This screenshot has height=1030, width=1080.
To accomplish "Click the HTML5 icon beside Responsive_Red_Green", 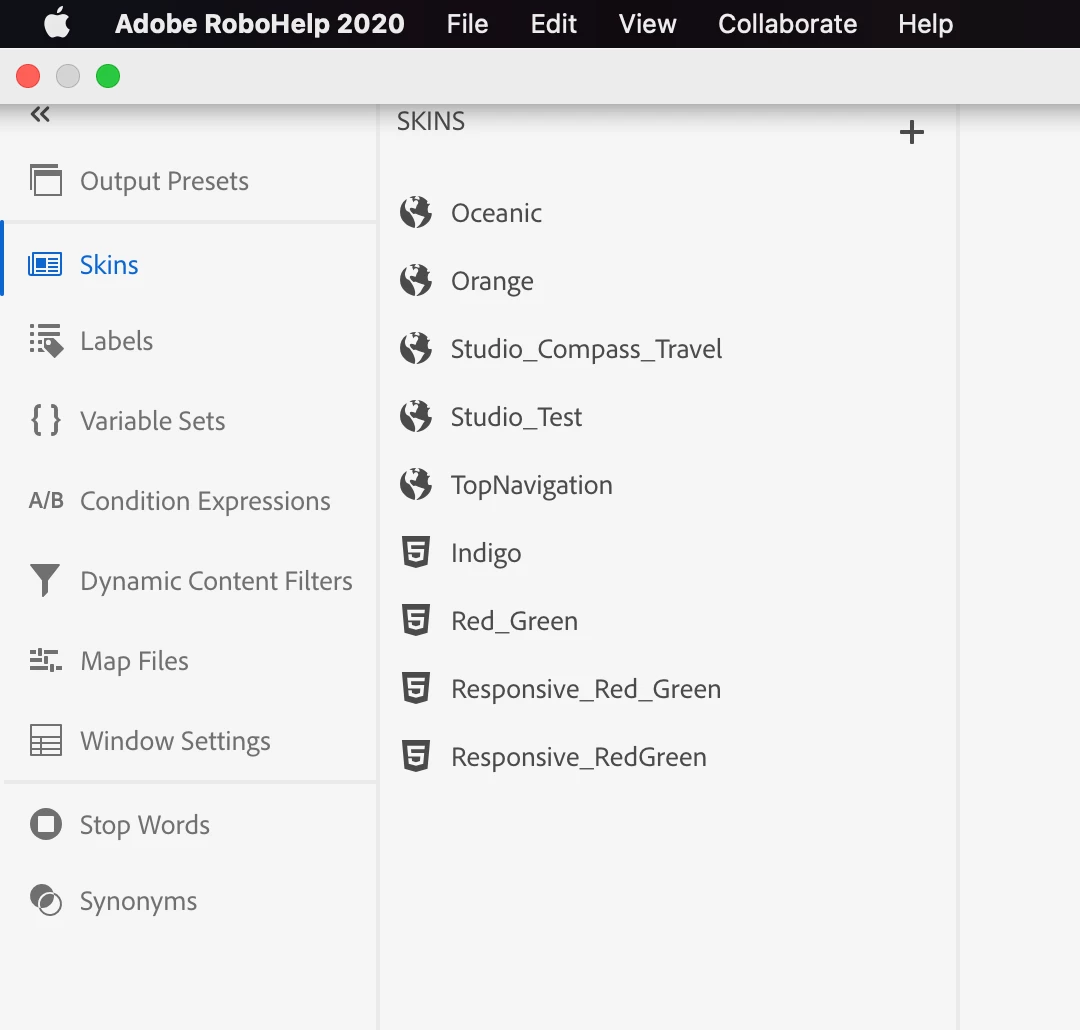I will pyautogui.click(x=416, y=688).
